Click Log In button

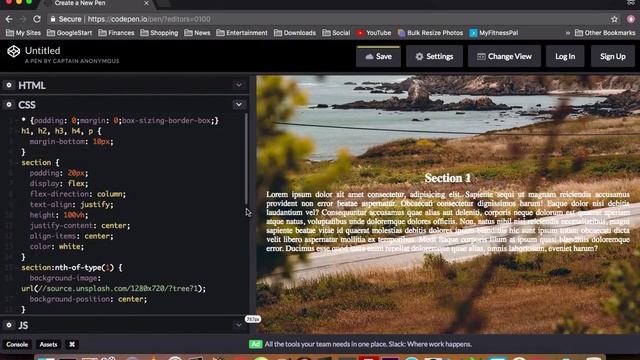(x=565, y=56)
